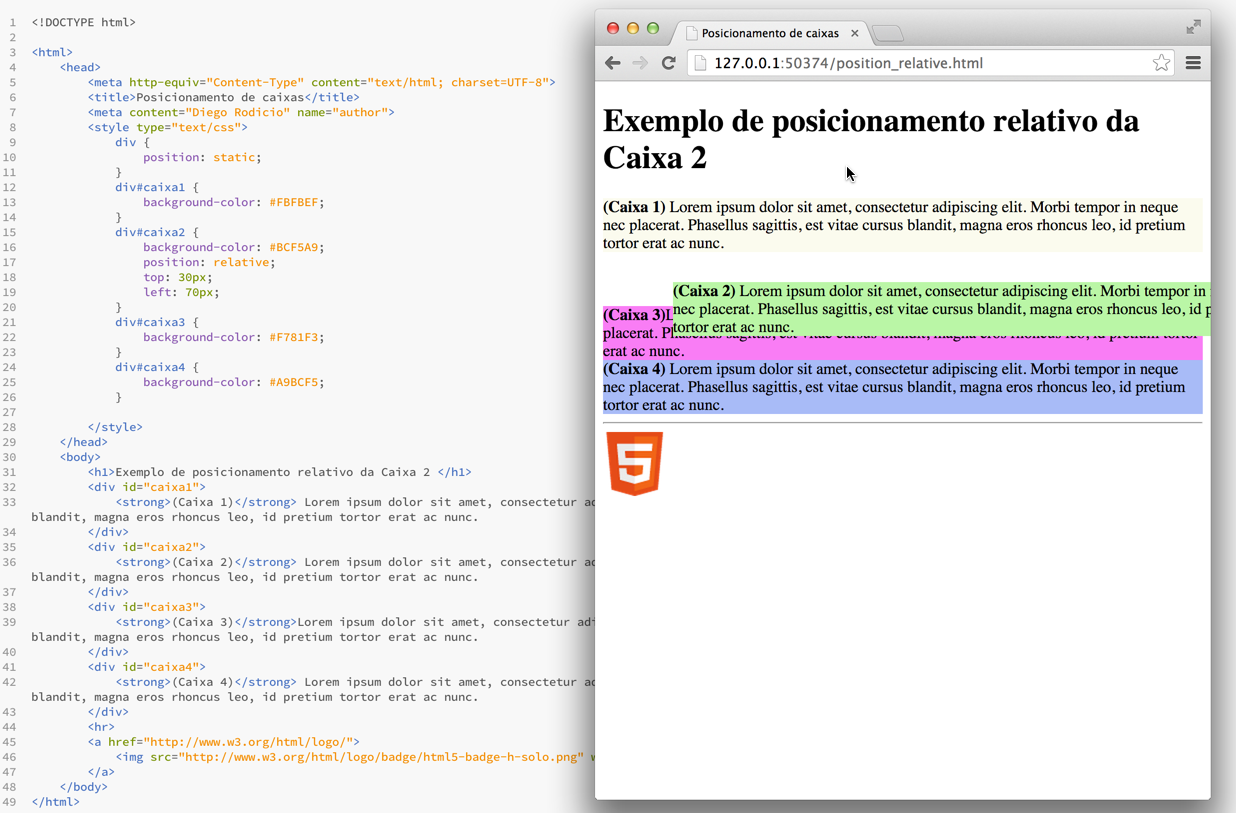Click the fullscreen arrows in the window corner
This screenshot has height=813, width=1236.
click(1193, 27)
